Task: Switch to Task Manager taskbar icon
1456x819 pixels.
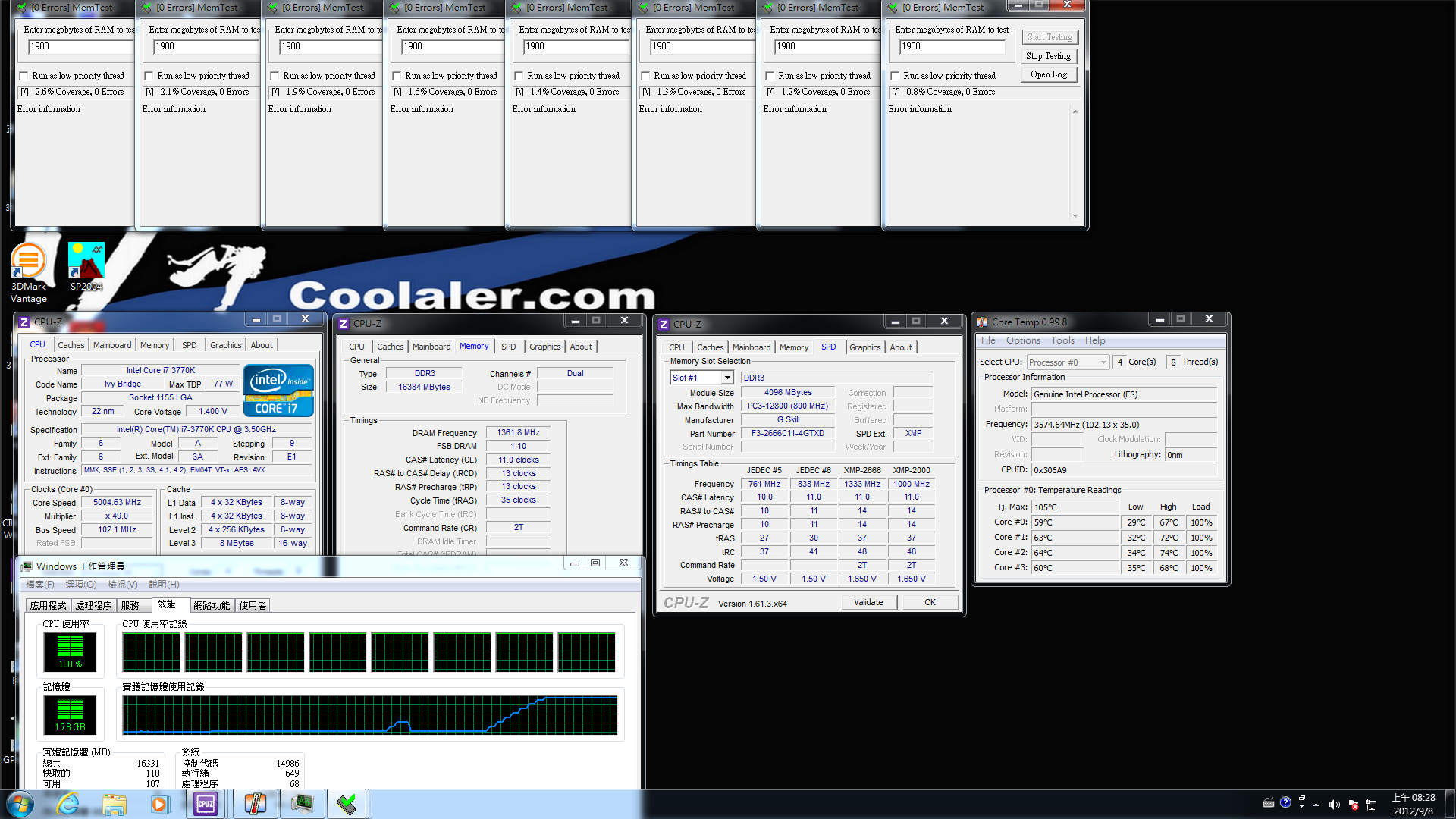Action: (302, 804)
